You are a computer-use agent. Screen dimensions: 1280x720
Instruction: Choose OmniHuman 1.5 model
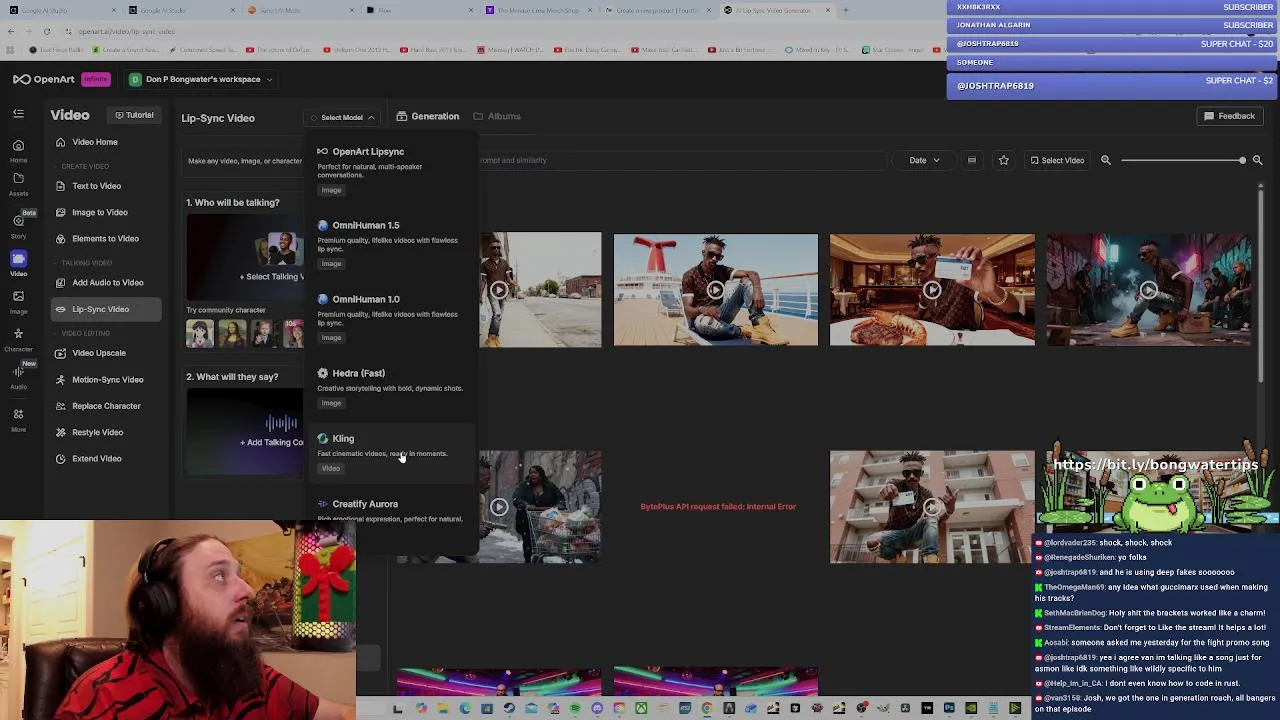click(x=391, y=244)
